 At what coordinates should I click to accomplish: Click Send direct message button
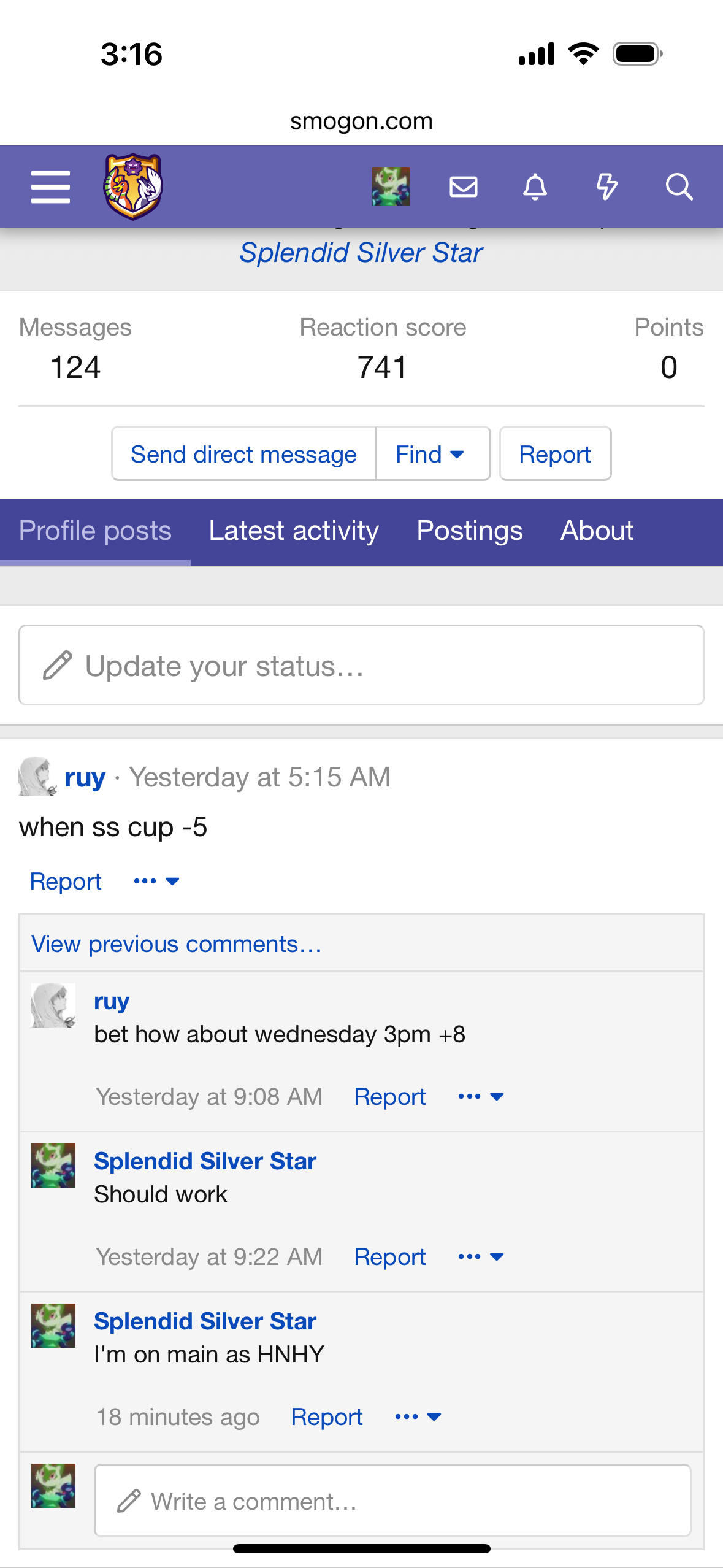[x=243, y=454]
